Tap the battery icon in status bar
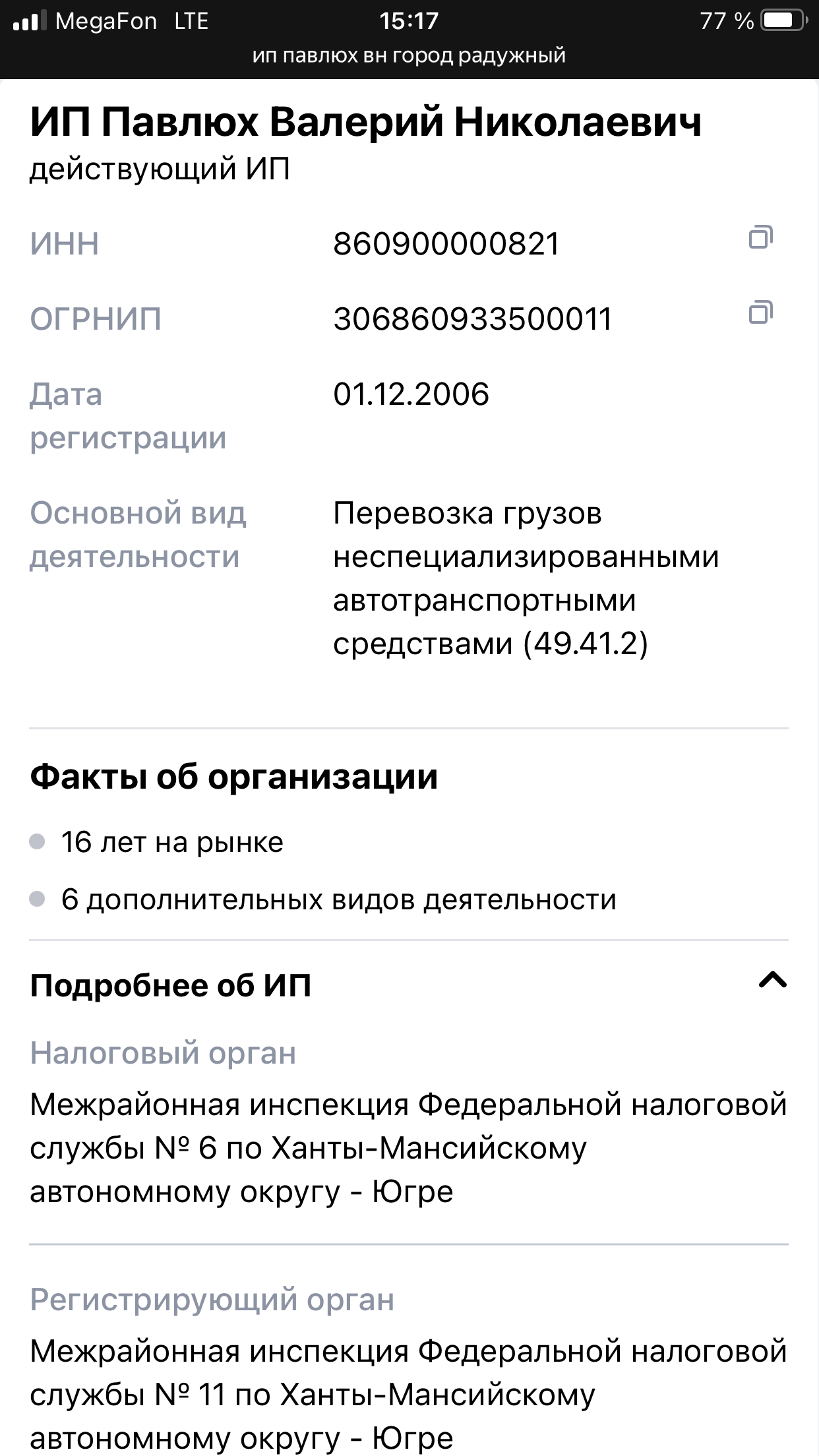Screen dimensions: 819x1456 (783, 21)
